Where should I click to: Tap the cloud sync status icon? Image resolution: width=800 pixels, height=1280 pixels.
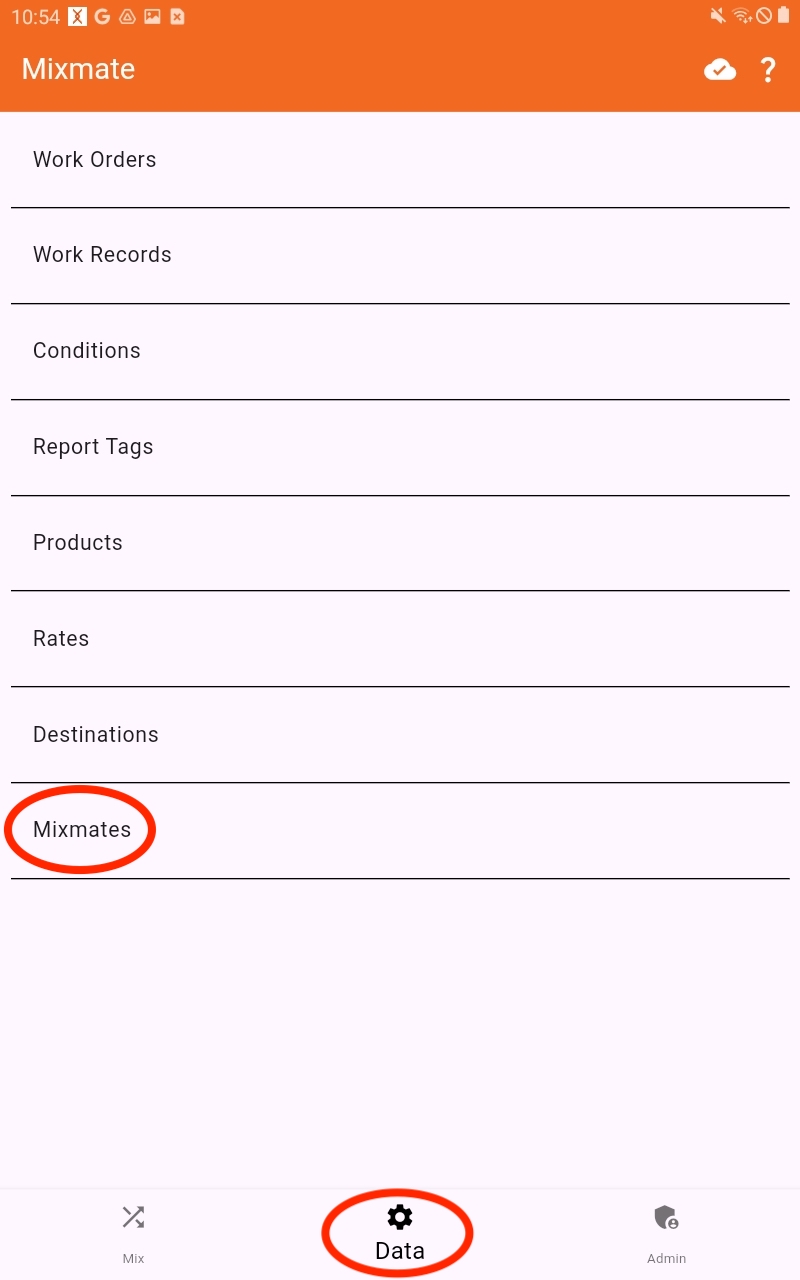[720, 70]
